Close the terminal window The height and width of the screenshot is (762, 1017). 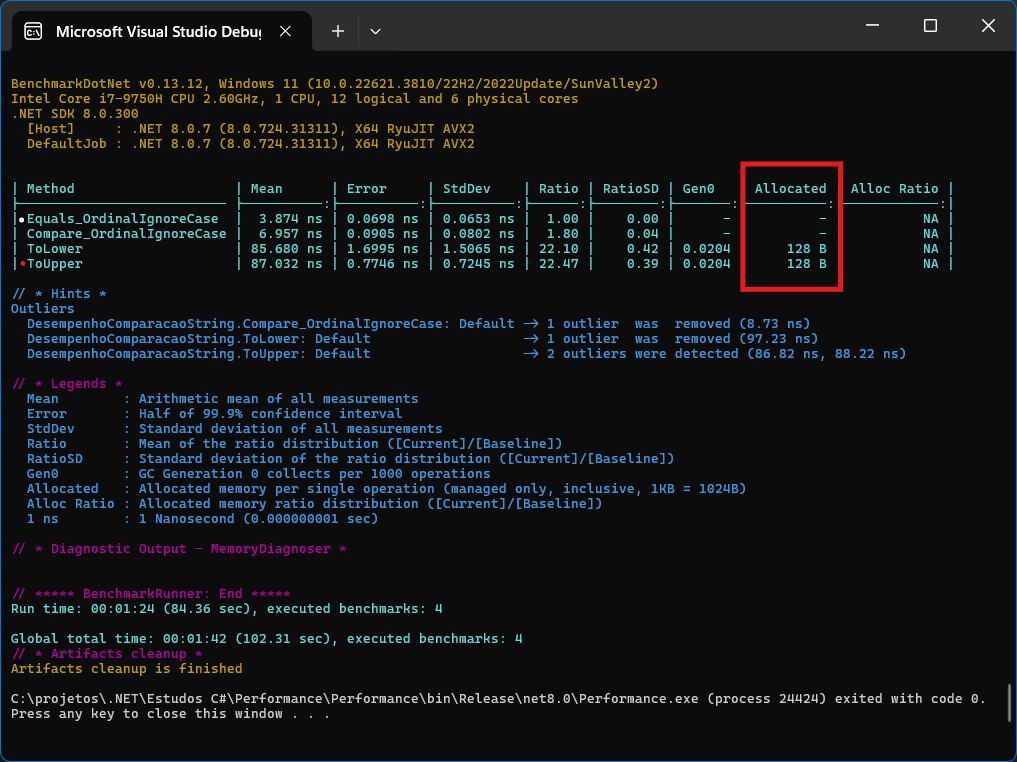pos(988,25)
